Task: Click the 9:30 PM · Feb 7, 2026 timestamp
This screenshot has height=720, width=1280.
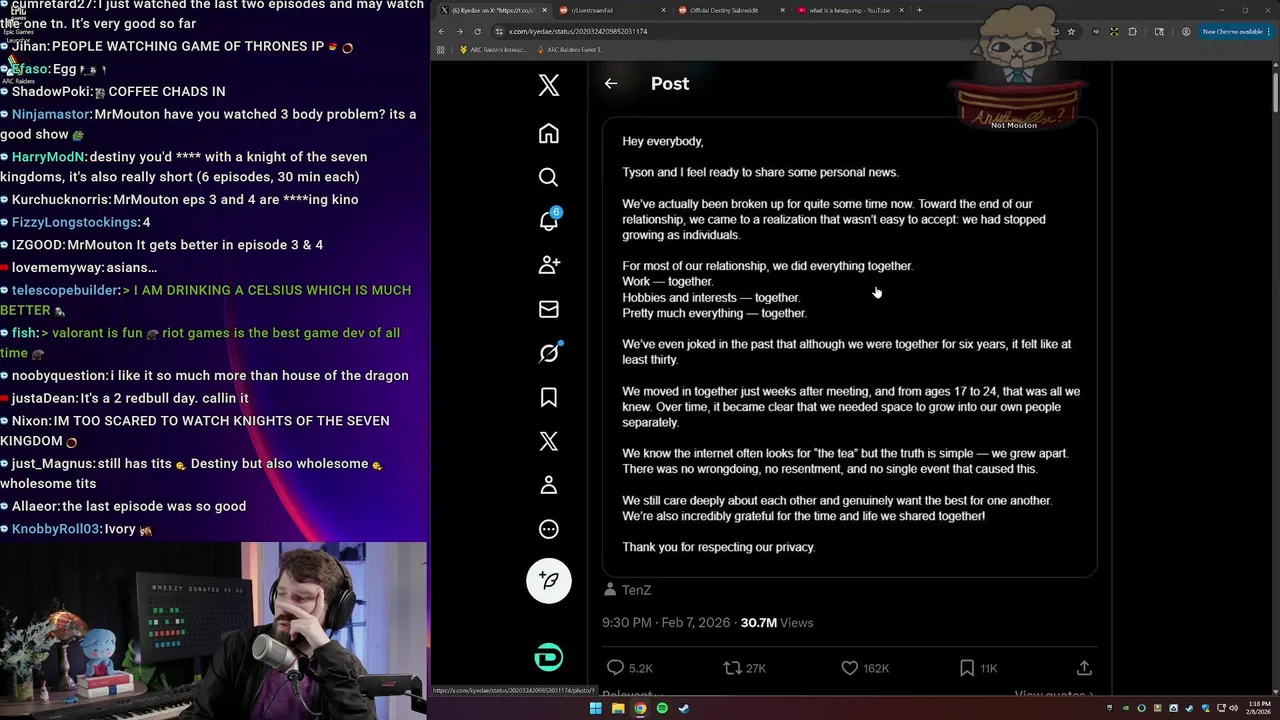Action: (x=665, y=623)
